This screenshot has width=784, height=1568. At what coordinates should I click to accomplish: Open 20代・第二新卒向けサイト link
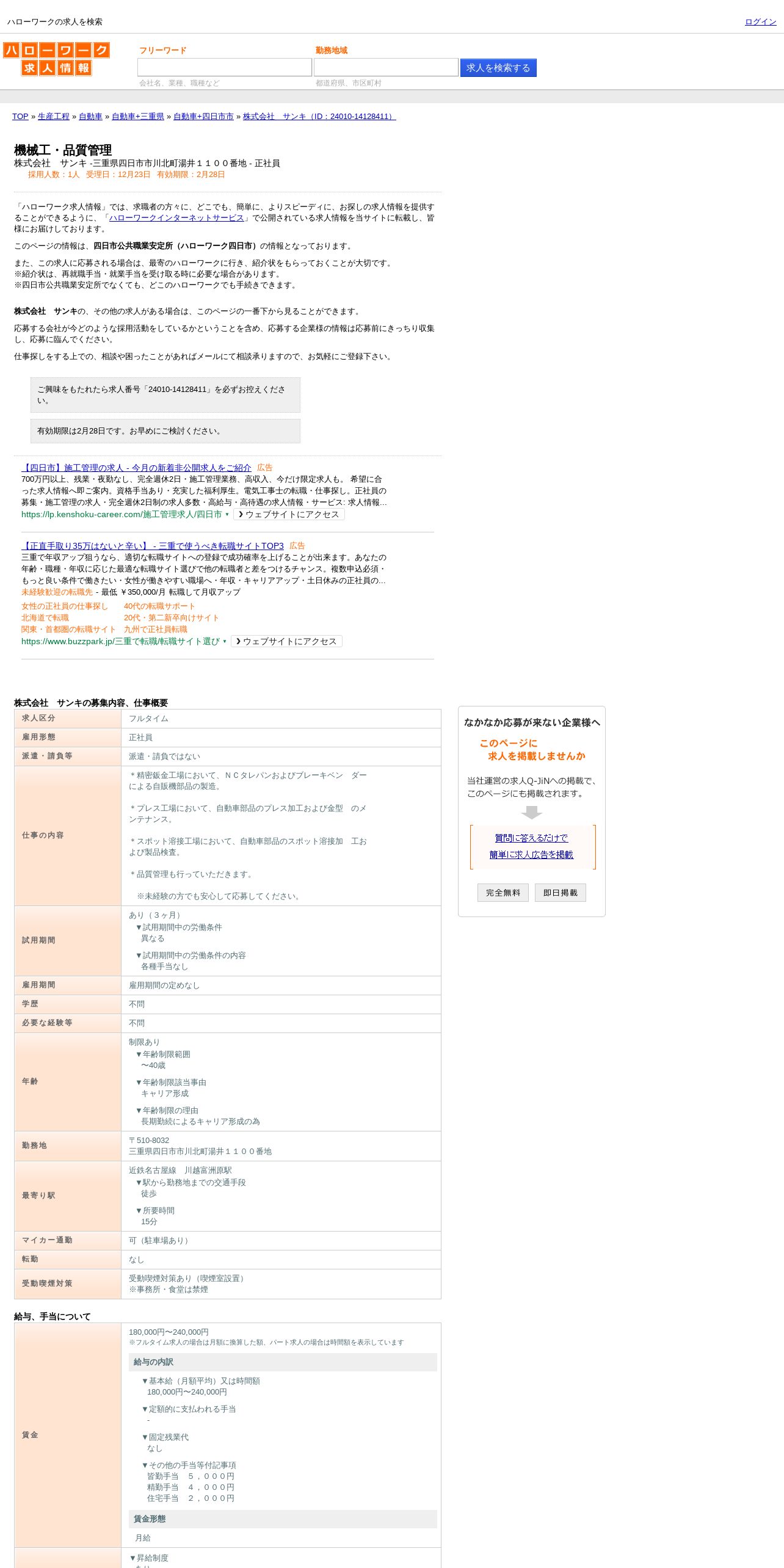point(171,618)
